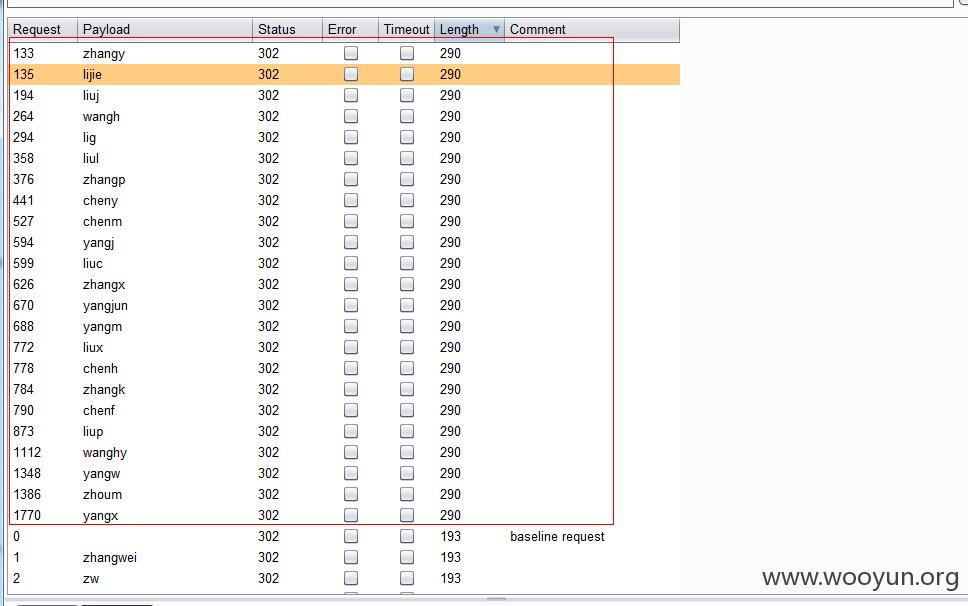Click request number 0
Viewport: 968px width, 606px height.
pyautogui.click(x=17, y=536)
